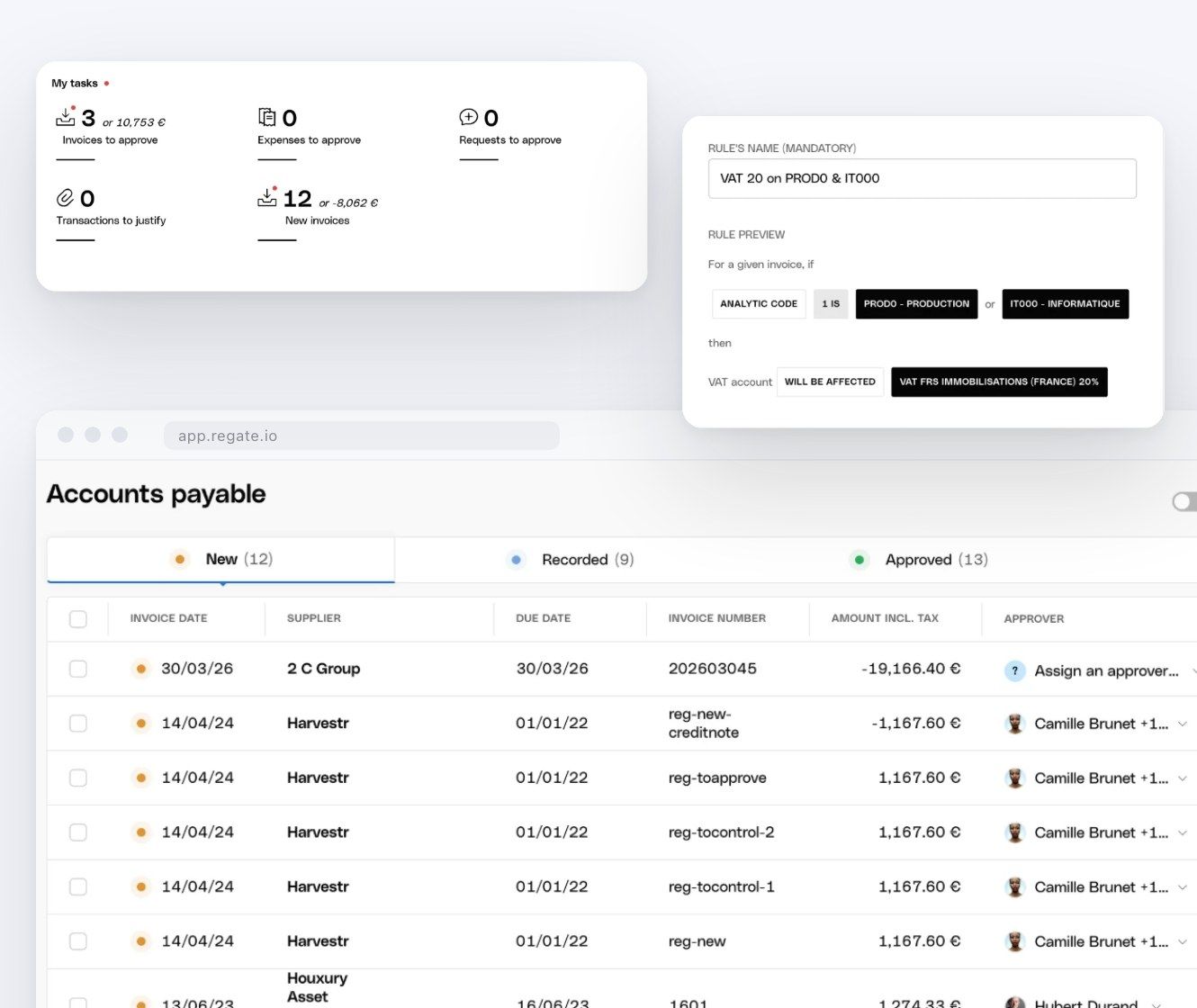Screen dimensions: 1197x1008
Task: Click the AMOUNT INCL. TAX column header
Action: (x=885, y=618)
